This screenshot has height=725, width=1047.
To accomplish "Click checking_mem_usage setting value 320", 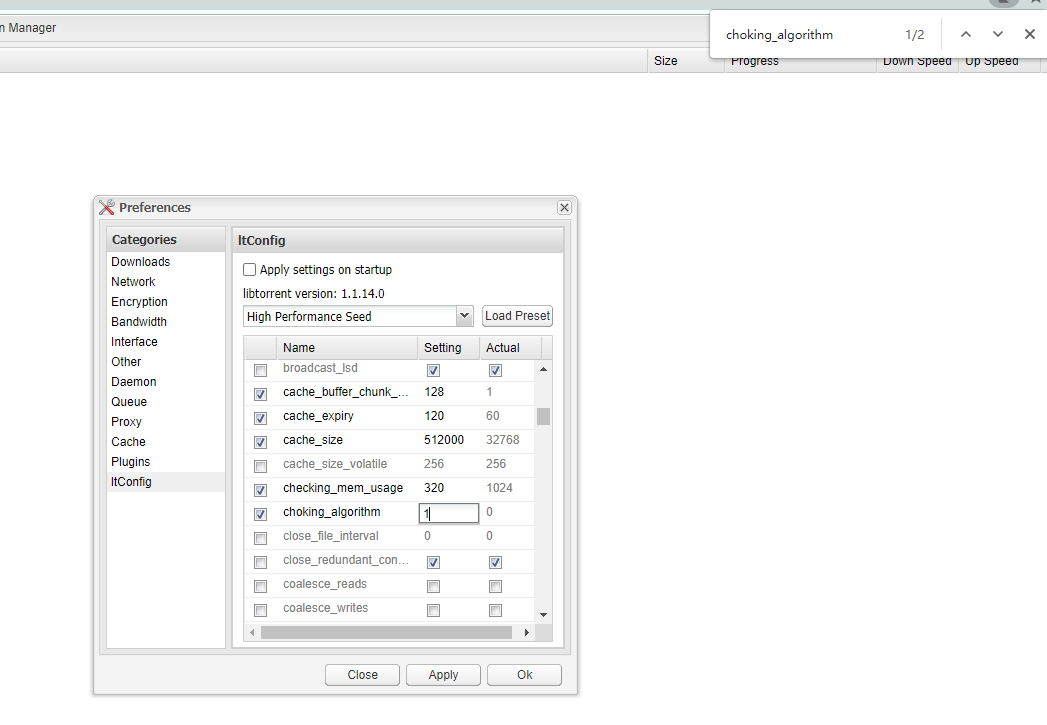I will tap(434, 488).
